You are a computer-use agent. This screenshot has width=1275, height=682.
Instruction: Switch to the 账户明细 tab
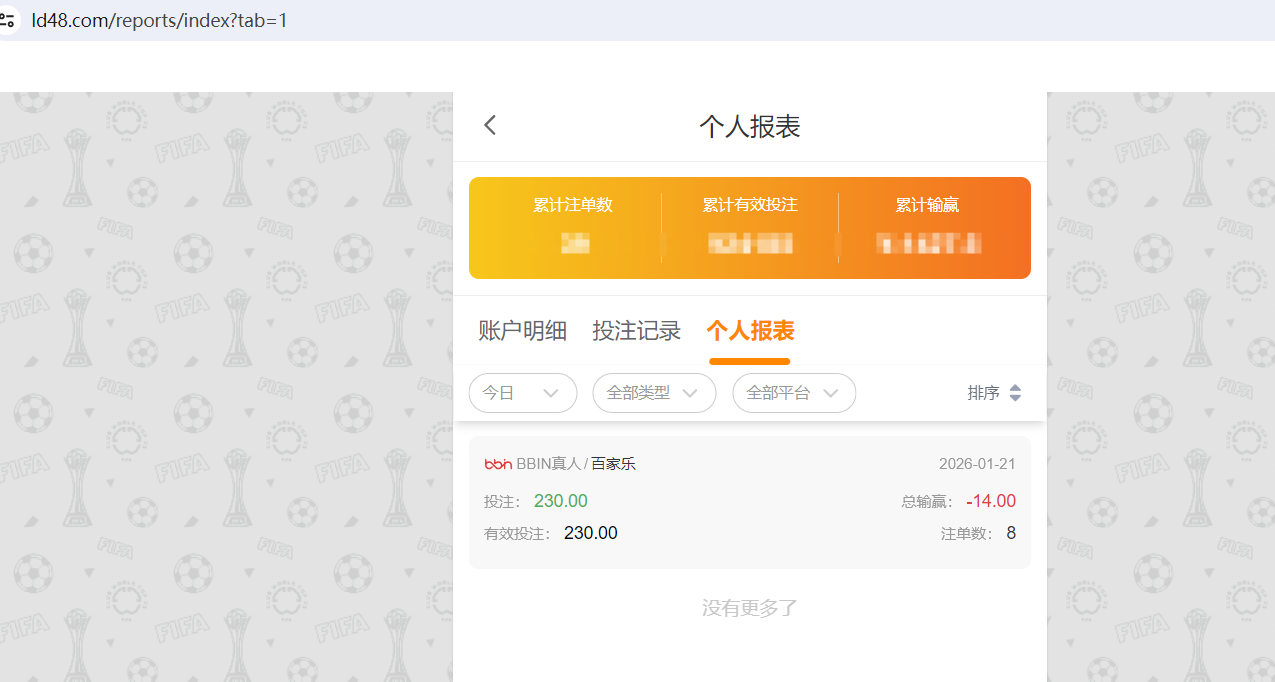point(522,330)
